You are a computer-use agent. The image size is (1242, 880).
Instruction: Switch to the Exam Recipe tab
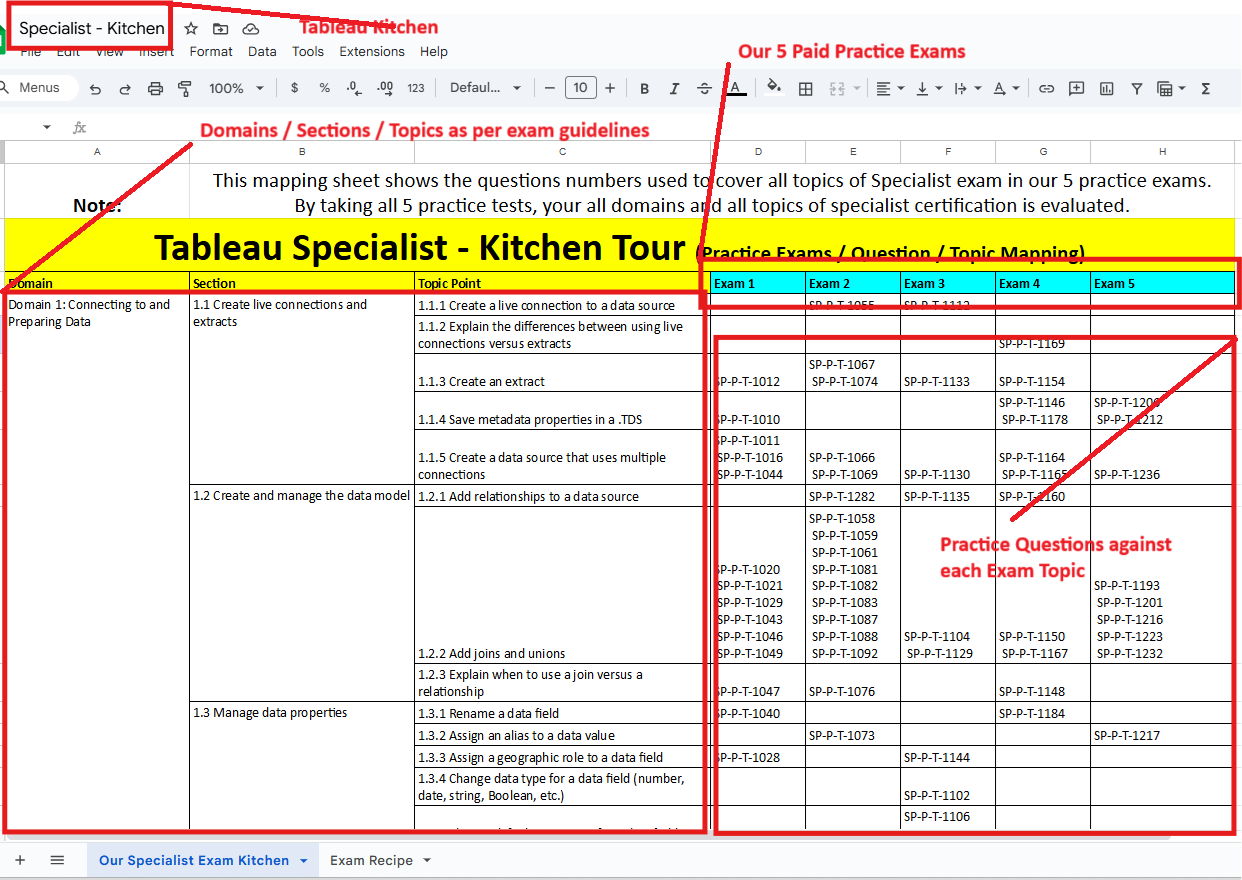point(371,860)
